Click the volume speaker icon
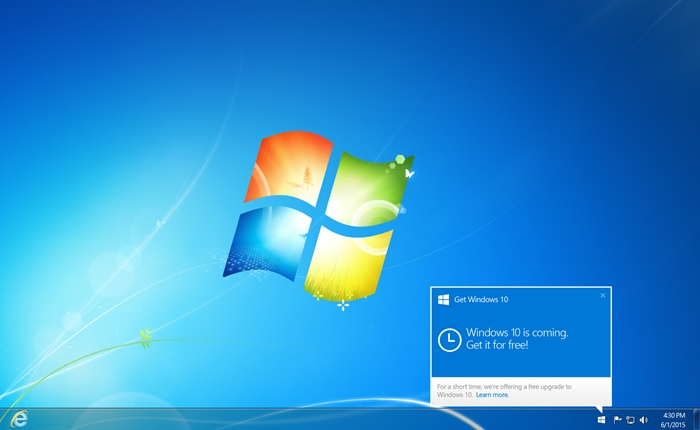 (x=643, y=420)
